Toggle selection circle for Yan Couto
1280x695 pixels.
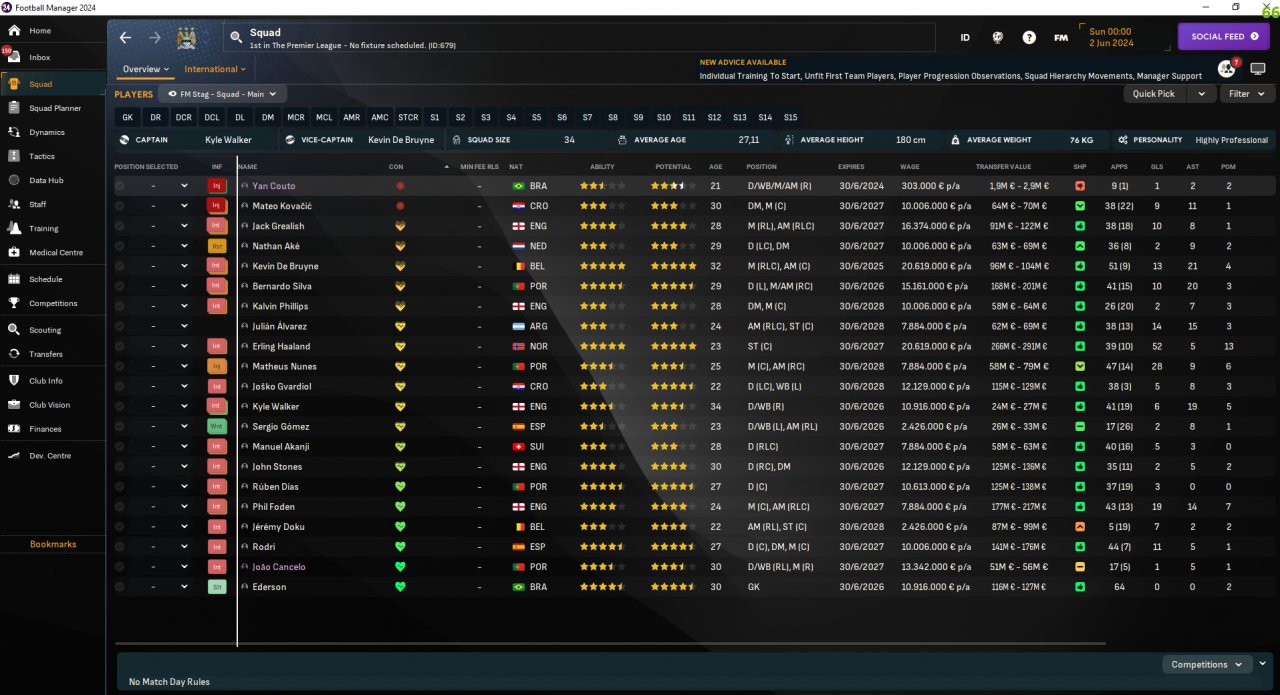(120, 186)
